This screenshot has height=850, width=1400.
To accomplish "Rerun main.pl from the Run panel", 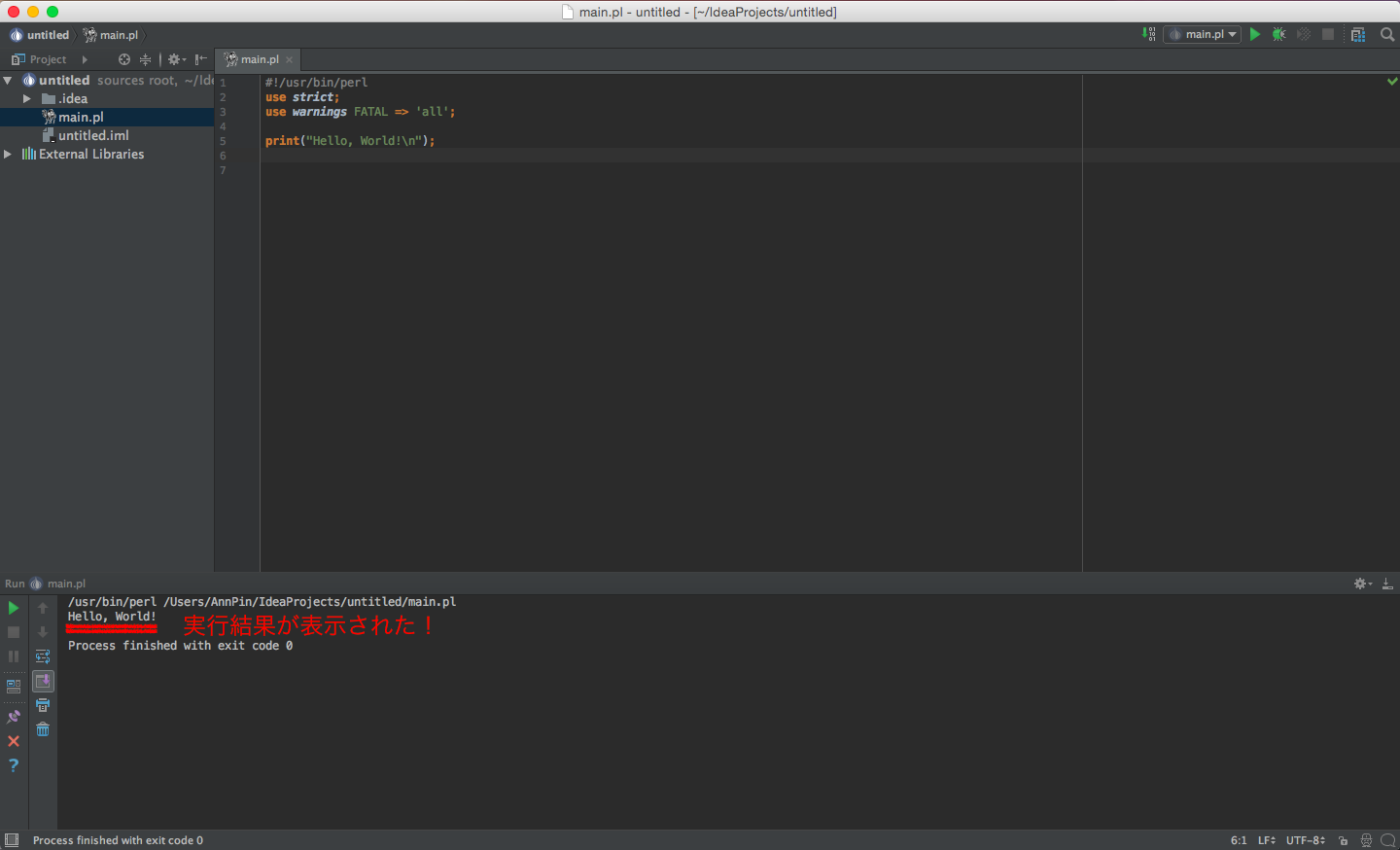I will click(14, 608).
